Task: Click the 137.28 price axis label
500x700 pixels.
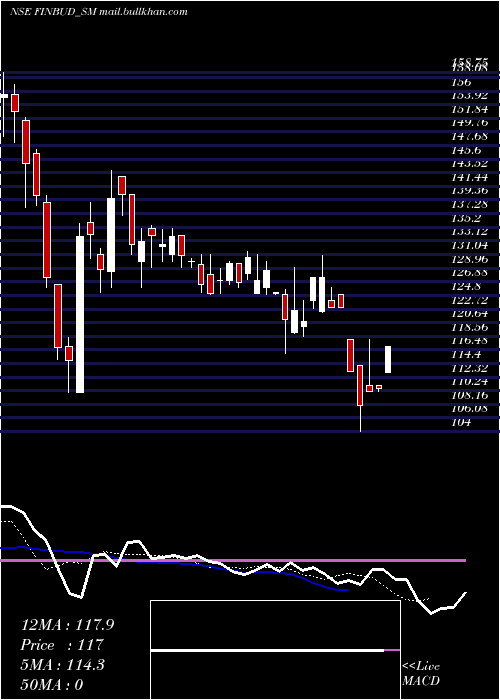Action: coord(469,204)
